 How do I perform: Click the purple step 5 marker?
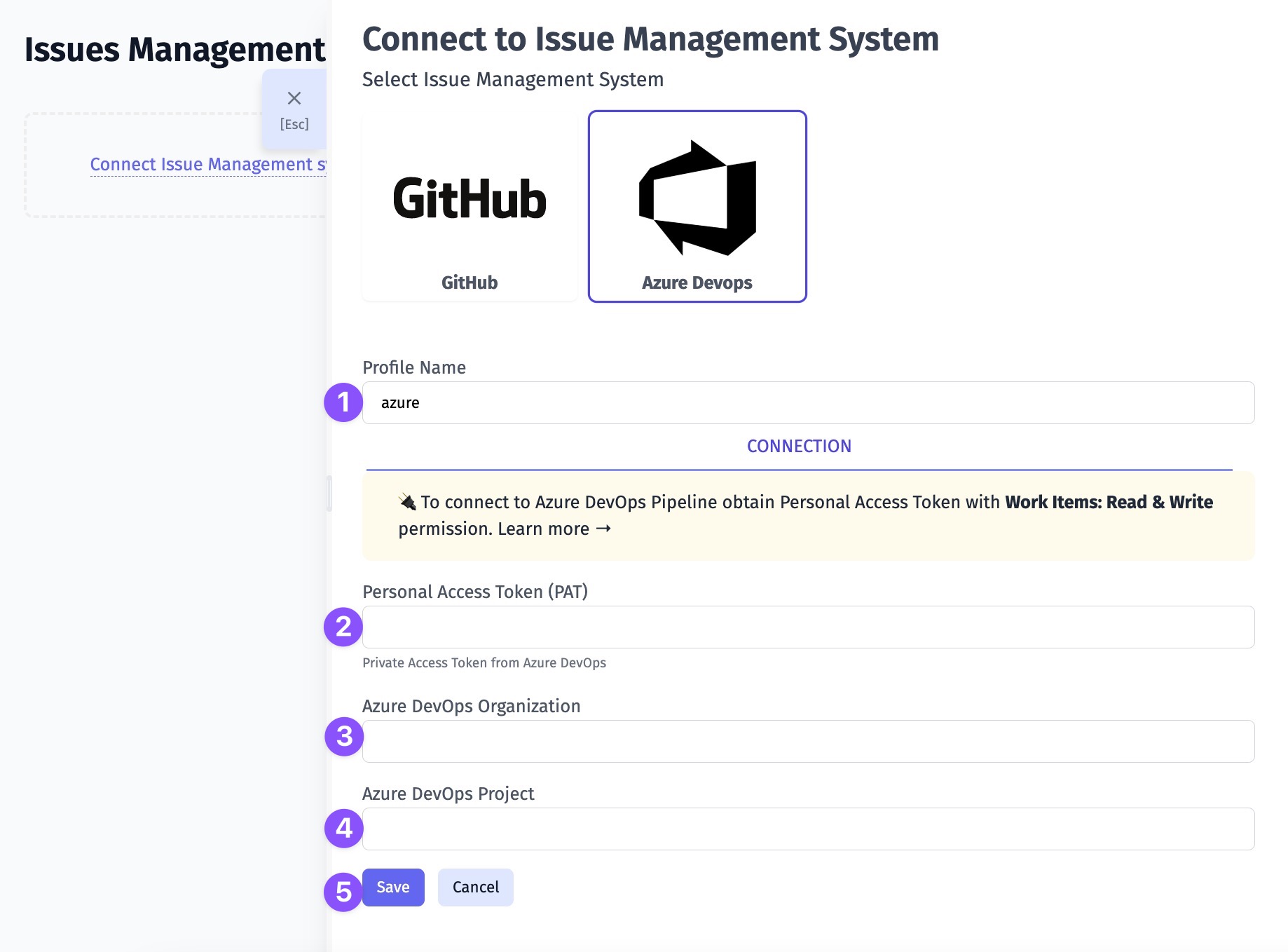point(343,892)
